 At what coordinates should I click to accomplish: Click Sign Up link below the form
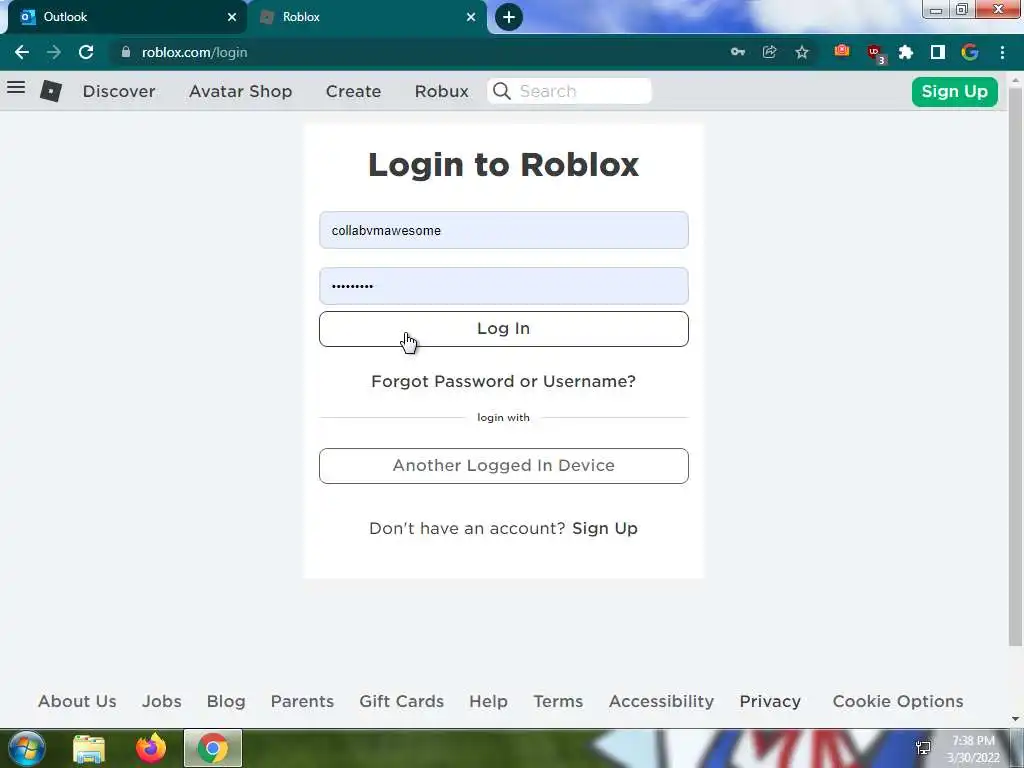tap(605, 528)
